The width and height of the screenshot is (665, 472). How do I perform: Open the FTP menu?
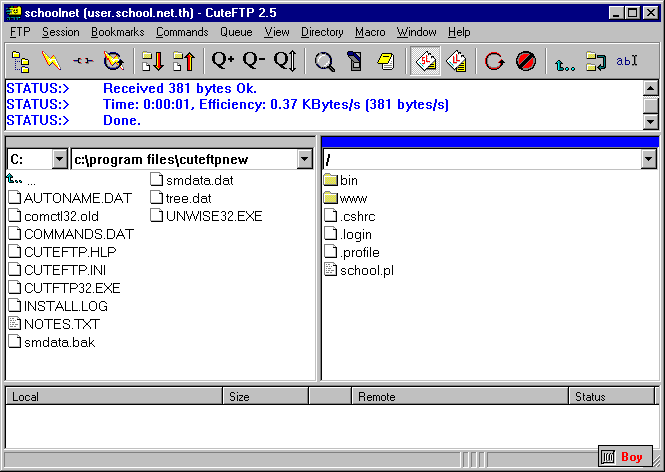(20, 32)
